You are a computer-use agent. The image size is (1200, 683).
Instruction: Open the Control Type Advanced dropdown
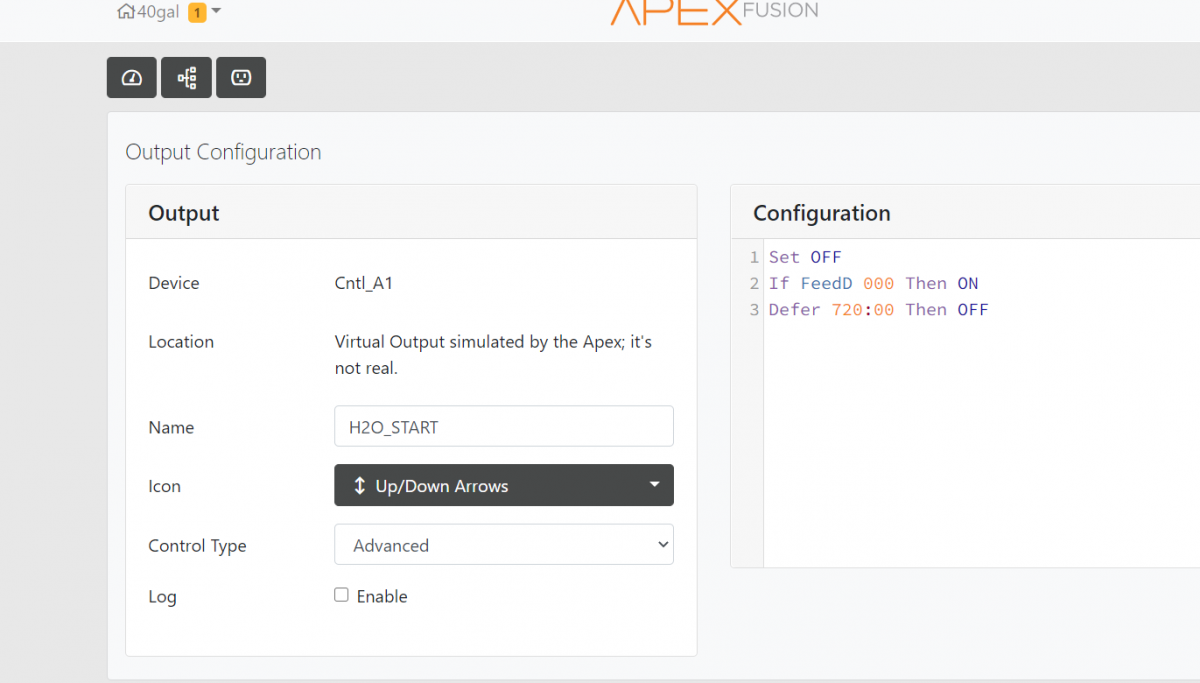click(504, 545)
